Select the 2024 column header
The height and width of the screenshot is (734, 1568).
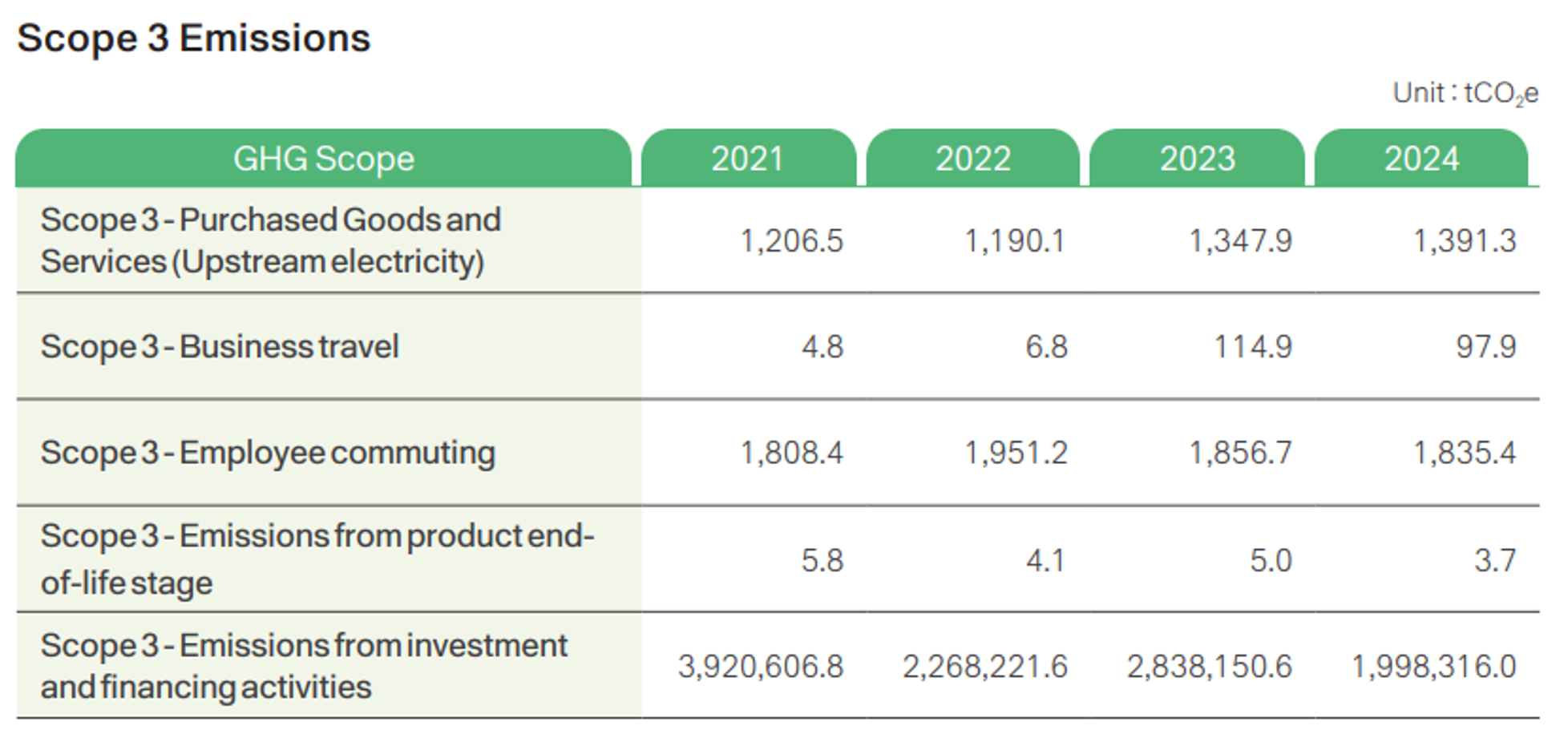click(1421, 159)
